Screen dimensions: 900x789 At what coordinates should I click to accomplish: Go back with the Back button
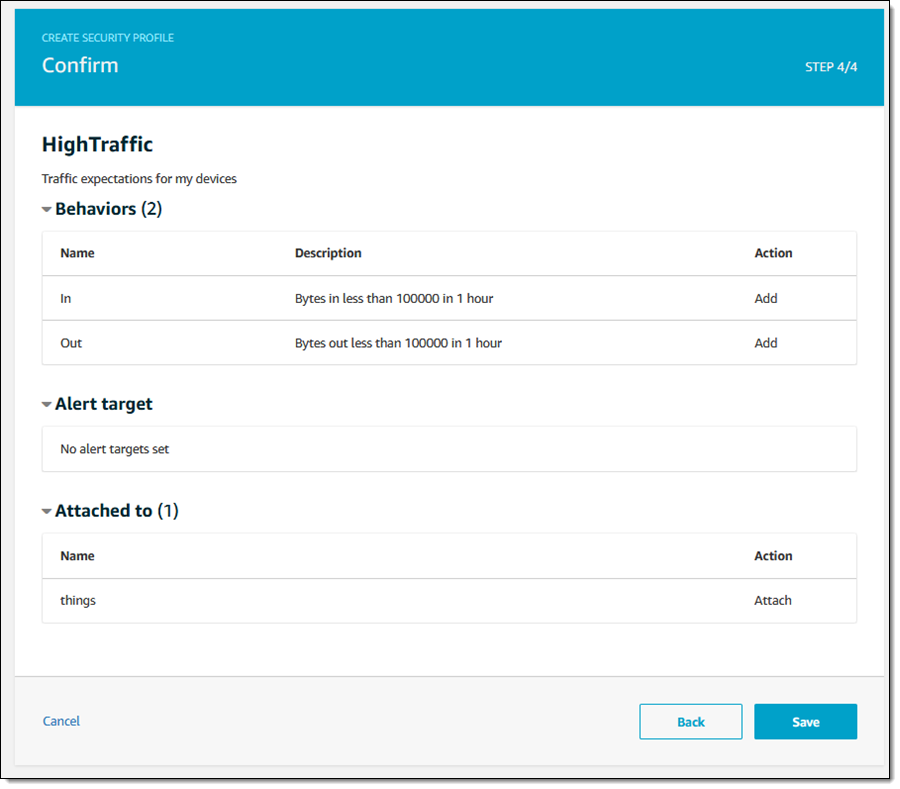click(690, 721)
